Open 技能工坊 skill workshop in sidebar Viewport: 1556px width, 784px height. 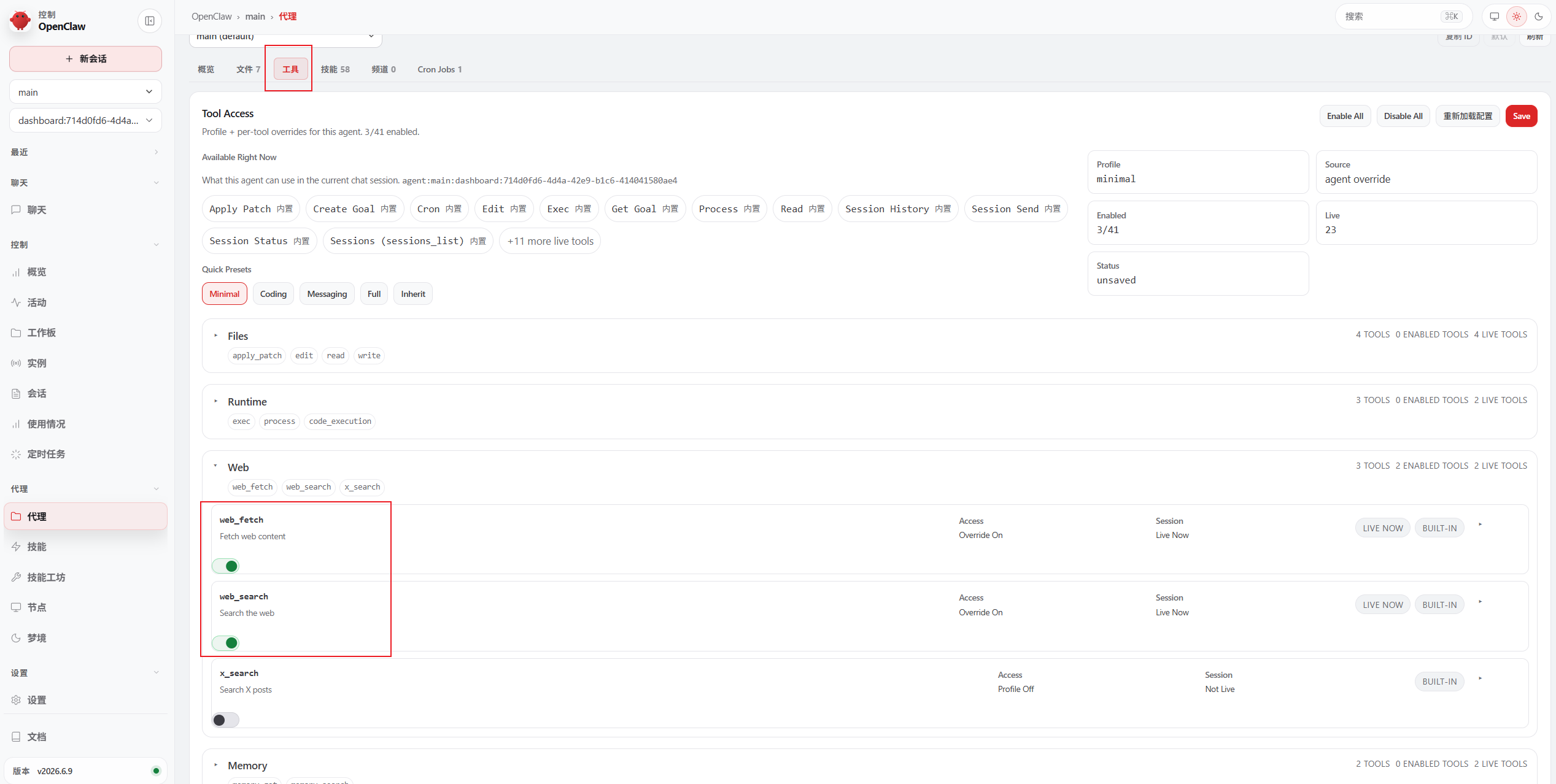coord(85,577)
